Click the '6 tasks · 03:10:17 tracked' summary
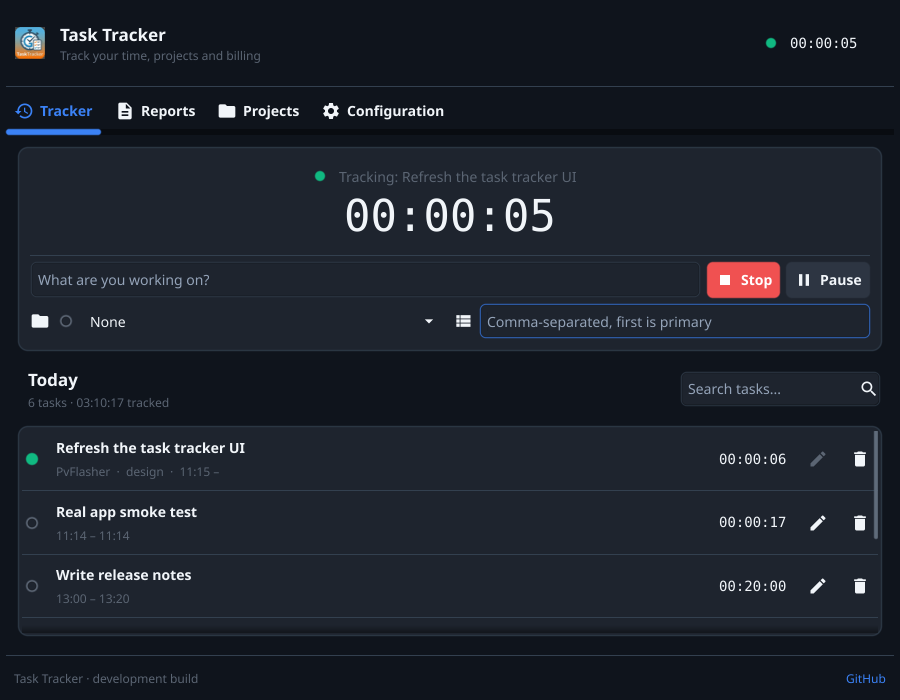 98,403
